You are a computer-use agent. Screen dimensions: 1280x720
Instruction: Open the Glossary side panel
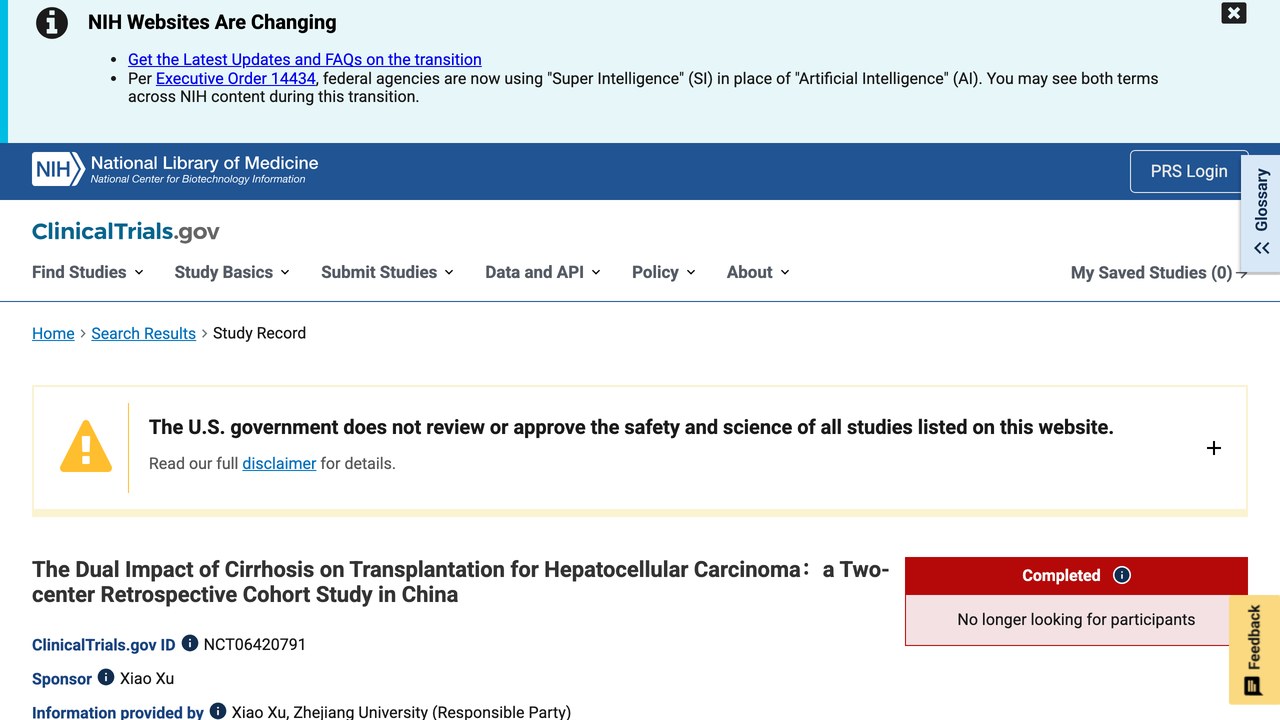(1261, 214)
